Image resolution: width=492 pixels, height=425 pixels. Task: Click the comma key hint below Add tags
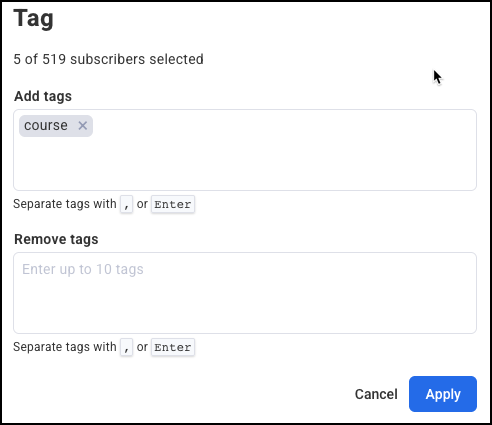(126, 204)
